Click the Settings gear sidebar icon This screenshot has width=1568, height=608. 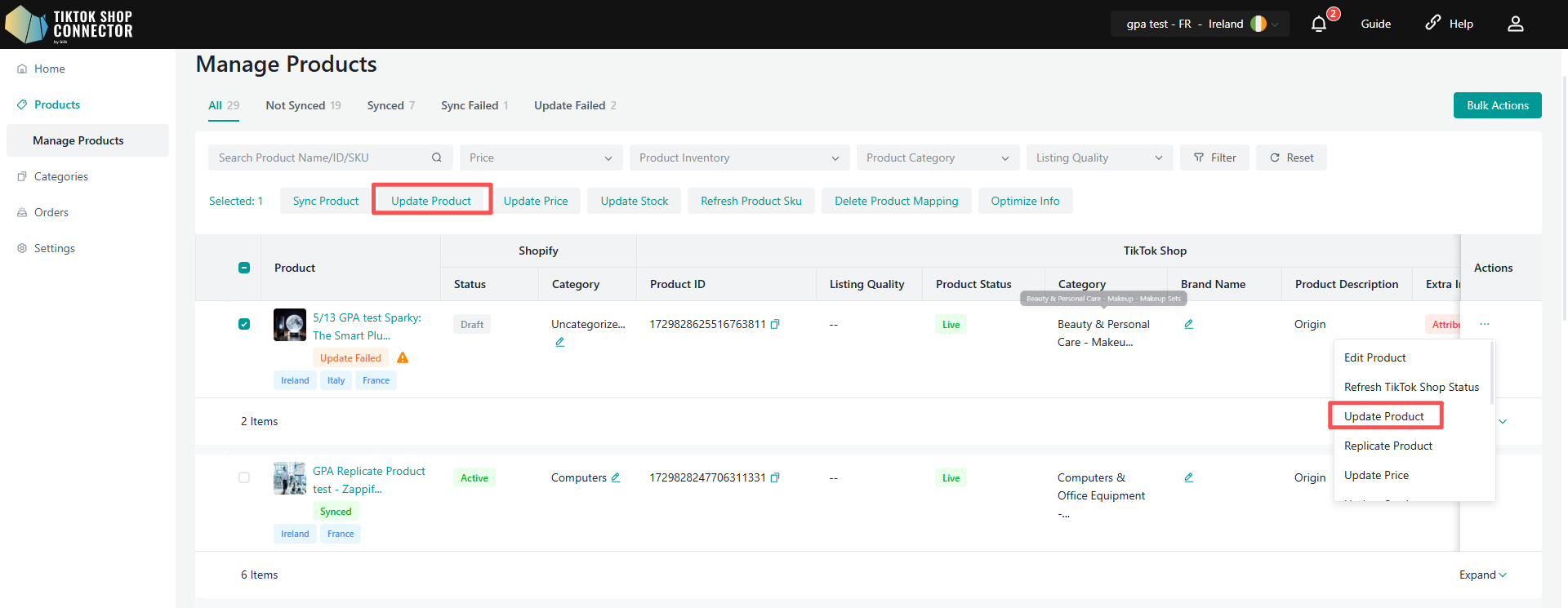22,248
